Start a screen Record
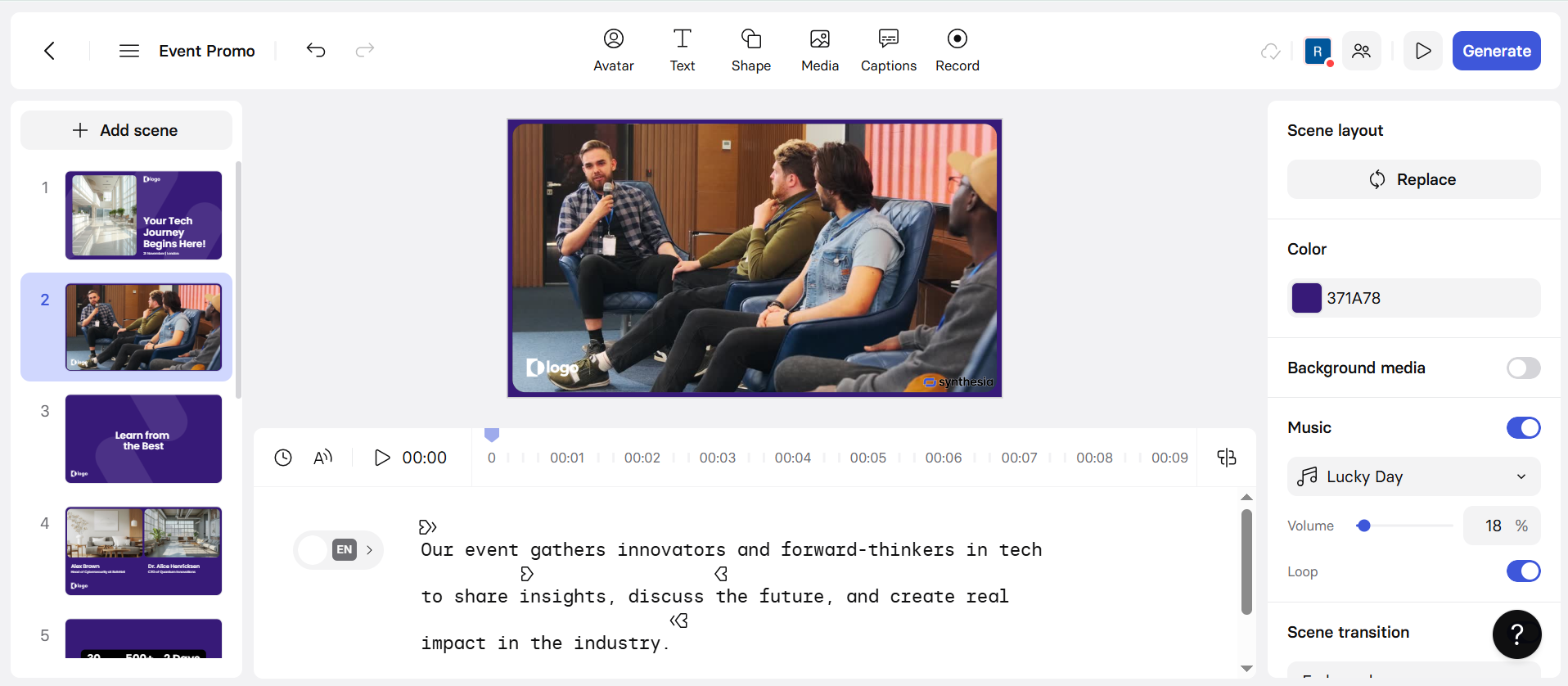Viewport: 1568px width, 686px height. (x=957, y=51)
